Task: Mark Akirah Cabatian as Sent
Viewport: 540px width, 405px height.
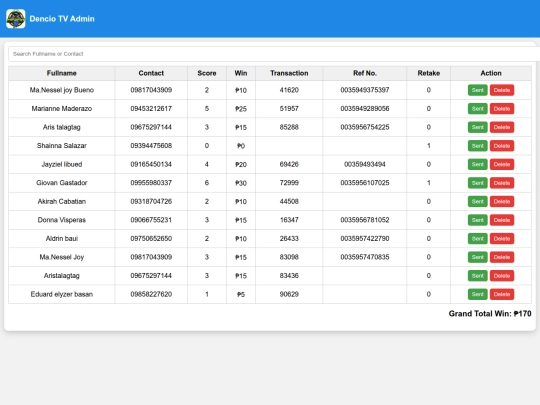Action: click(477, 201)
